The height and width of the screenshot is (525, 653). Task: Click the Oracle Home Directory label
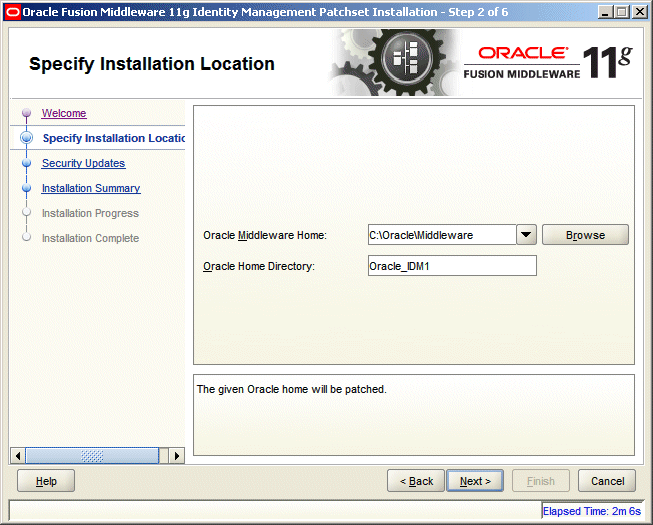pyautogui.click(x=259, y=266)
